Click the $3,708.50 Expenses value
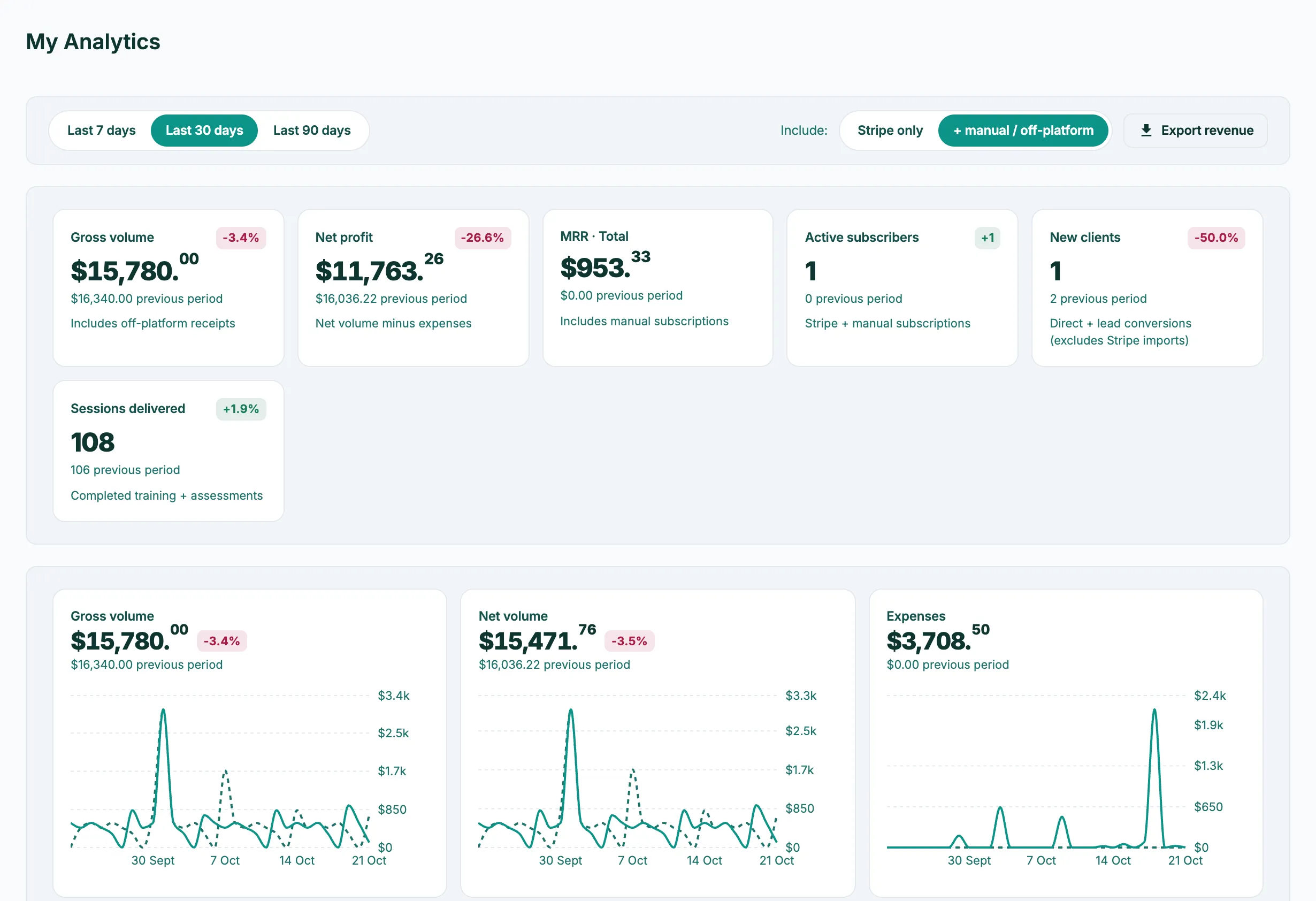This screenshot has width=1316, height=901. click(938, 639)
